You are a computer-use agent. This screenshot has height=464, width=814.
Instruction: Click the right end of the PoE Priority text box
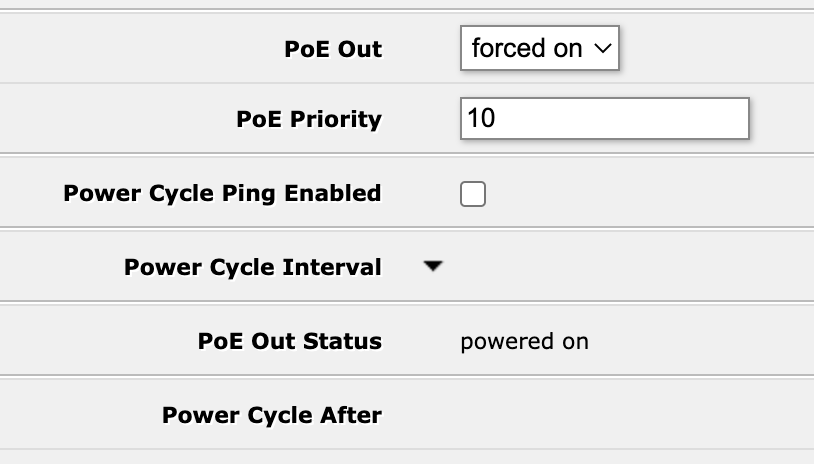coord(735,119)
